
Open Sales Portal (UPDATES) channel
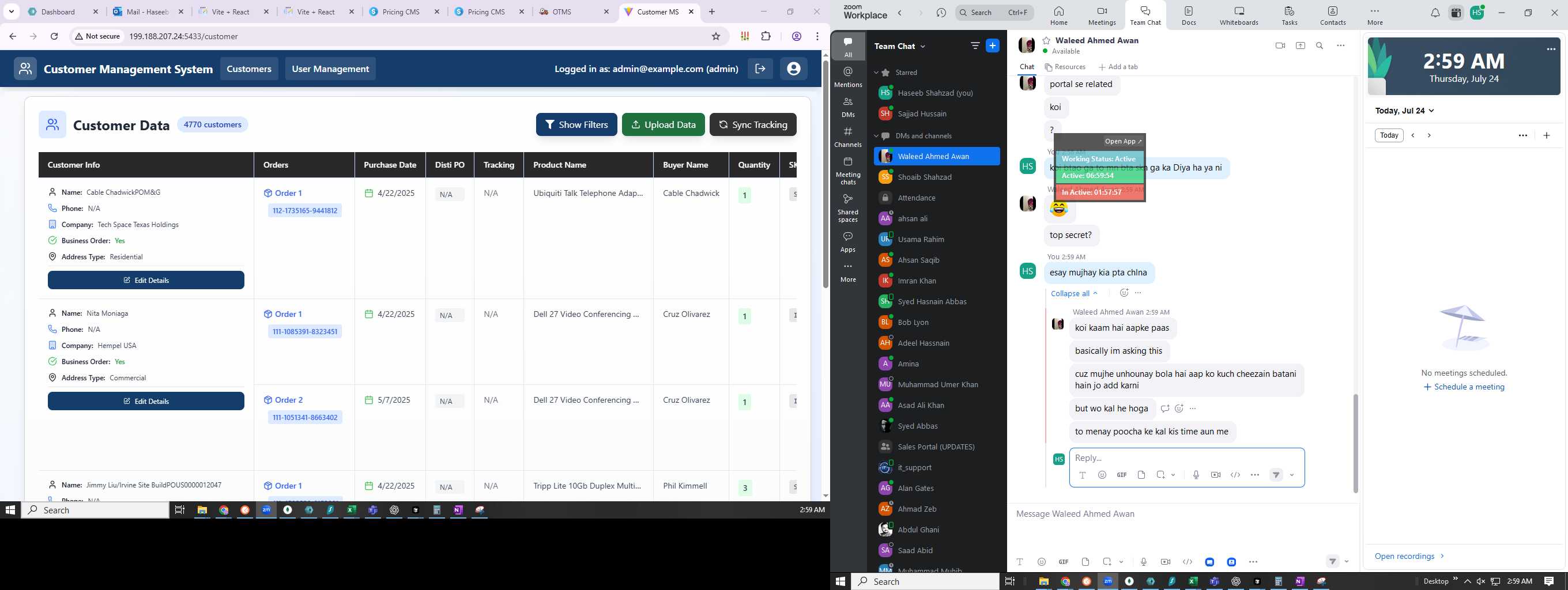[x=937, y=447]
